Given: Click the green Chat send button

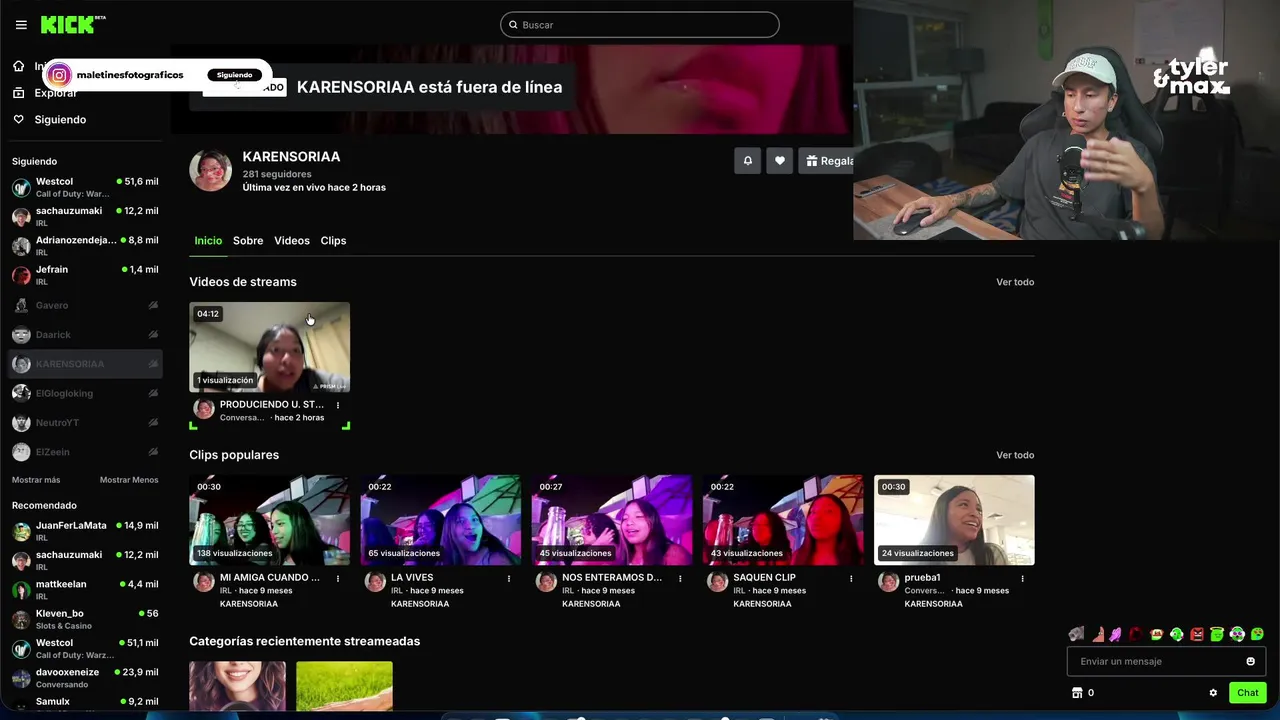Looking at the screenshot, I should tap(1248, 692).
